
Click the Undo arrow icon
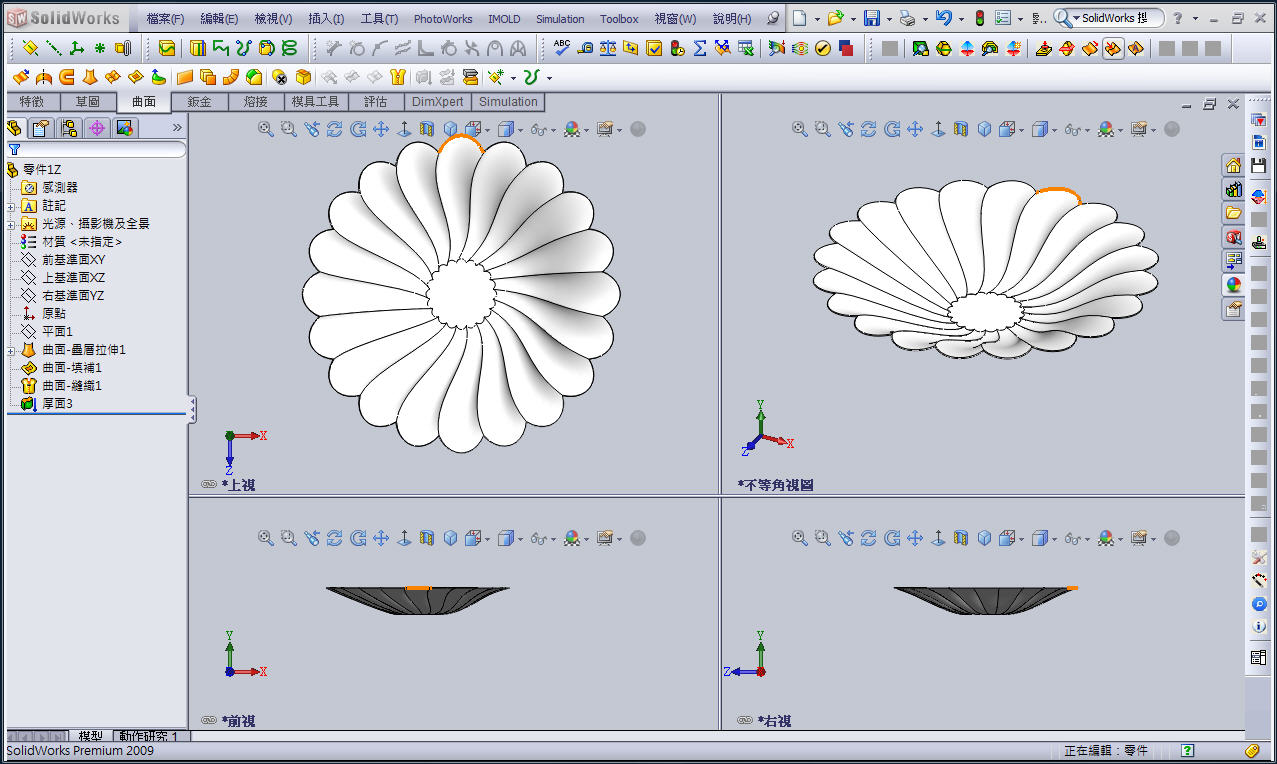click(x=943, y=18)
